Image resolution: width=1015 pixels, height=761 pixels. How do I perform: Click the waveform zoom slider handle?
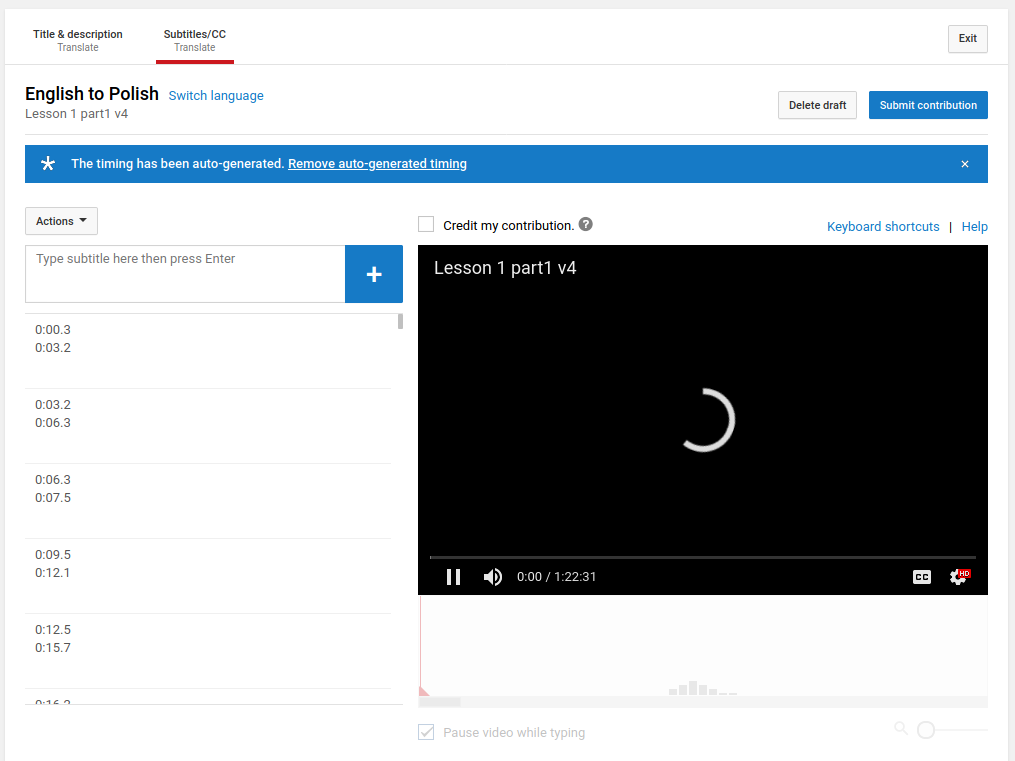tap(926, 730)
